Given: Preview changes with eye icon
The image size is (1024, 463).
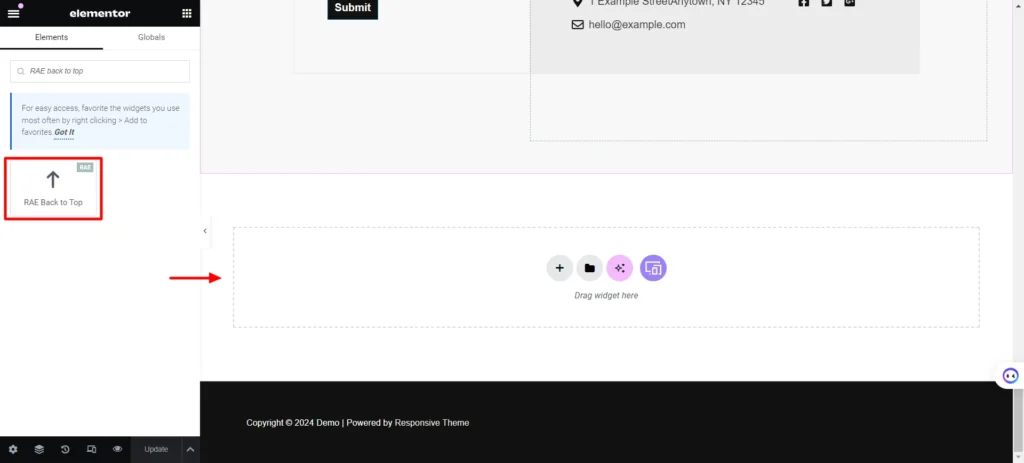Looking at the screenshot, I should pyautogui.click(x=118, y=449).
